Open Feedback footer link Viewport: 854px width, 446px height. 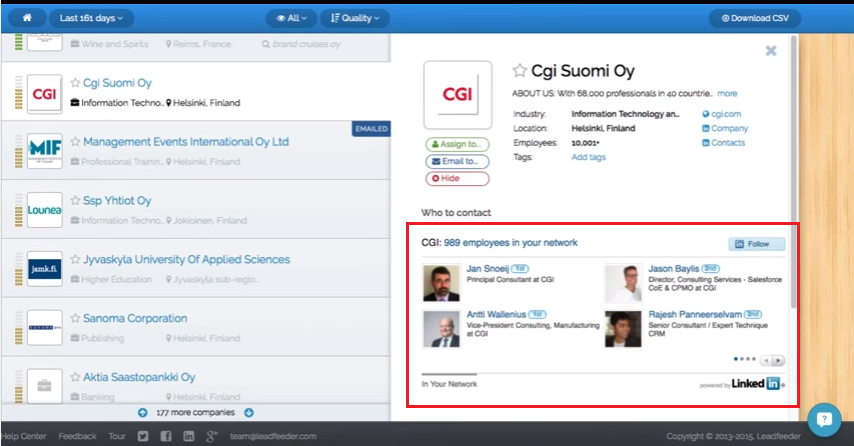(x=77, y=436)
